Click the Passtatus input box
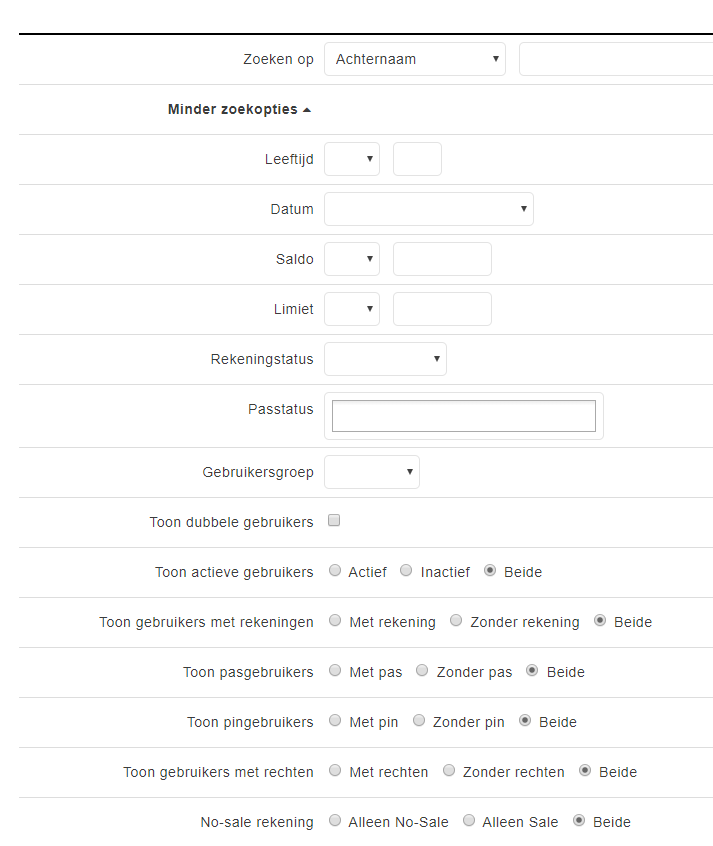 coord(463,416)
